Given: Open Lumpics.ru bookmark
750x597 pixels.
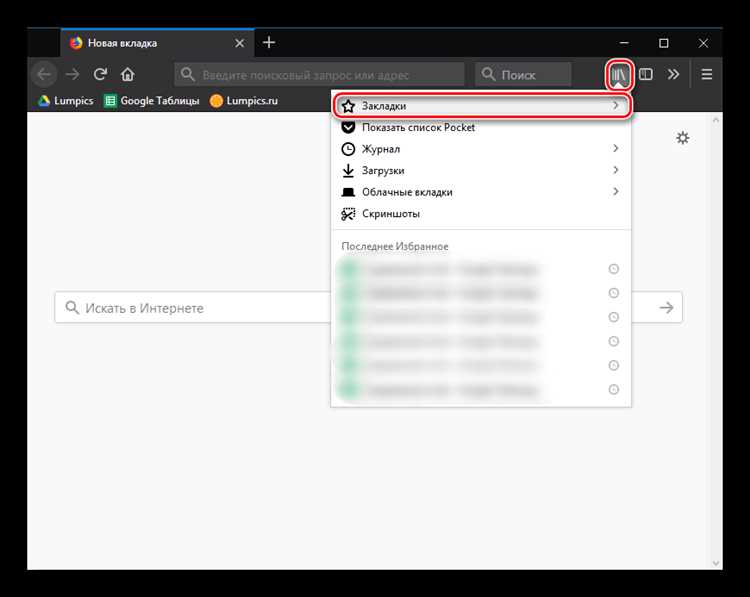Looking at the screenshot, I should [x=244, y=100].
